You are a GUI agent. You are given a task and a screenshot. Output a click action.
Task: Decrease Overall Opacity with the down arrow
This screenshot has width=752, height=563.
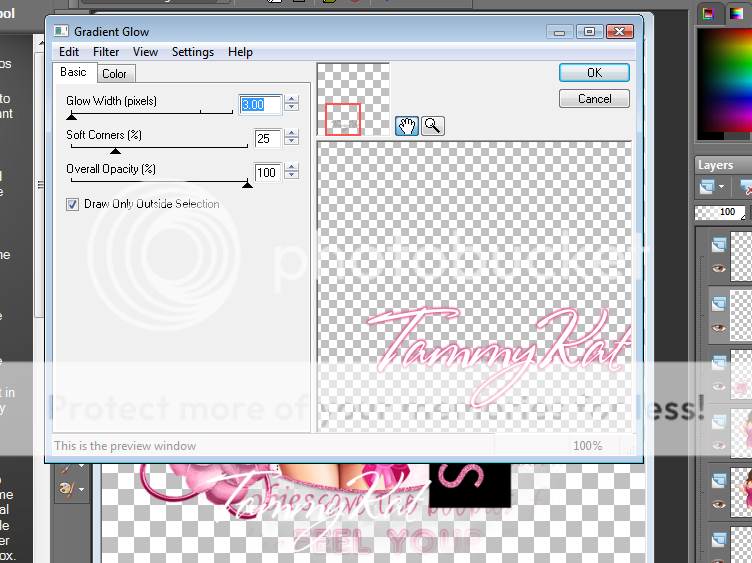(292, 176)
